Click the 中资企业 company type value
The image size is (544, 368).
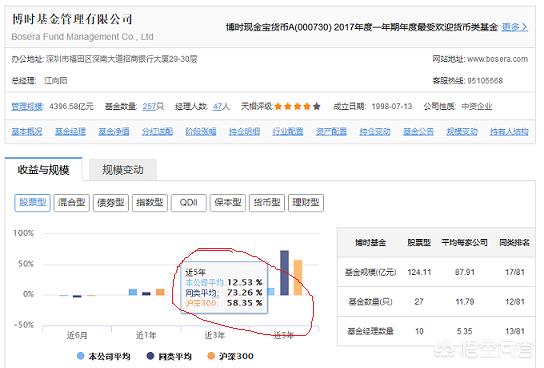tap(477, 106)
